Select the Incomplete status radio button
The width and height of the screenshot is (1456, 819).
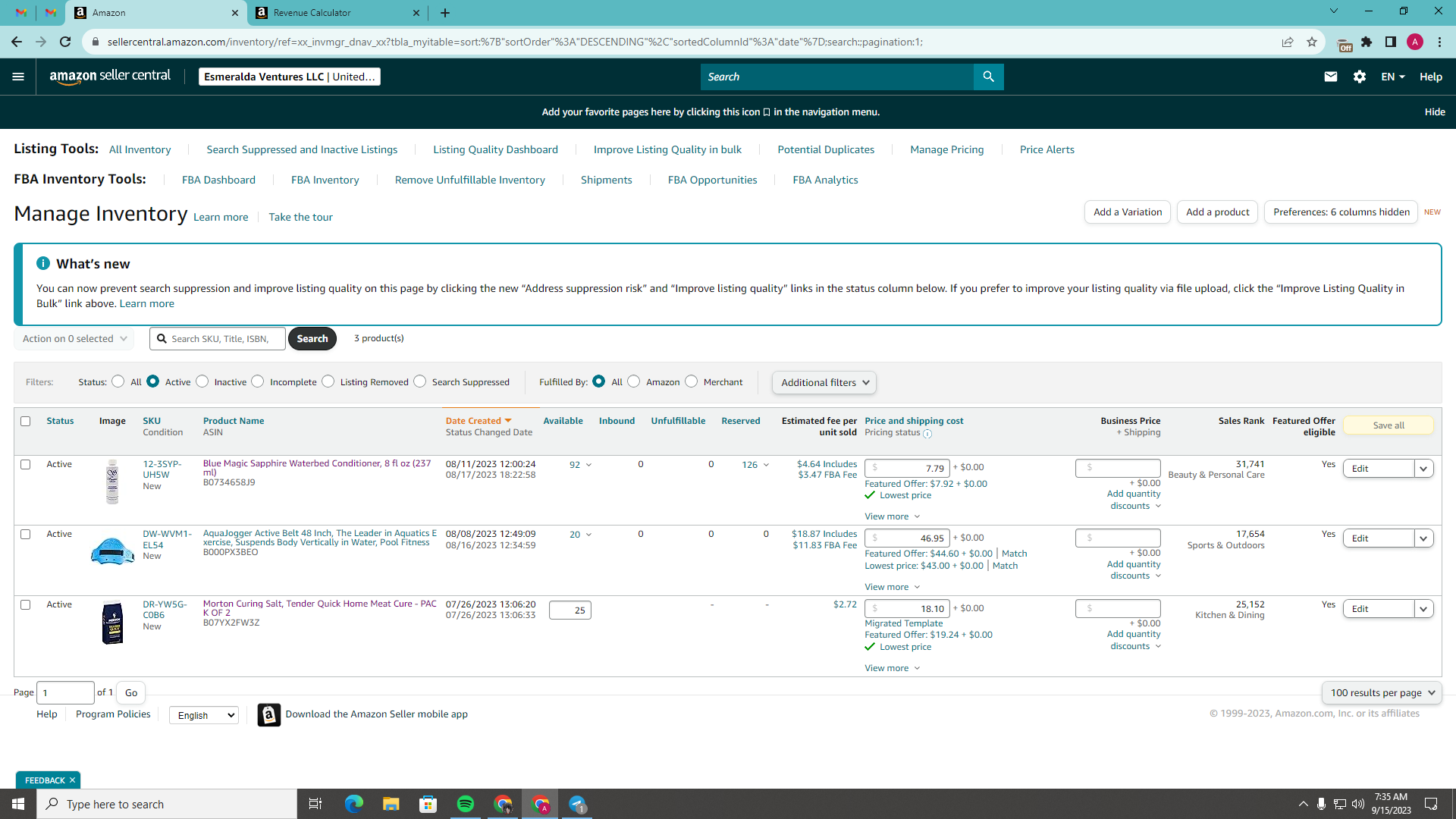(258, 381)
